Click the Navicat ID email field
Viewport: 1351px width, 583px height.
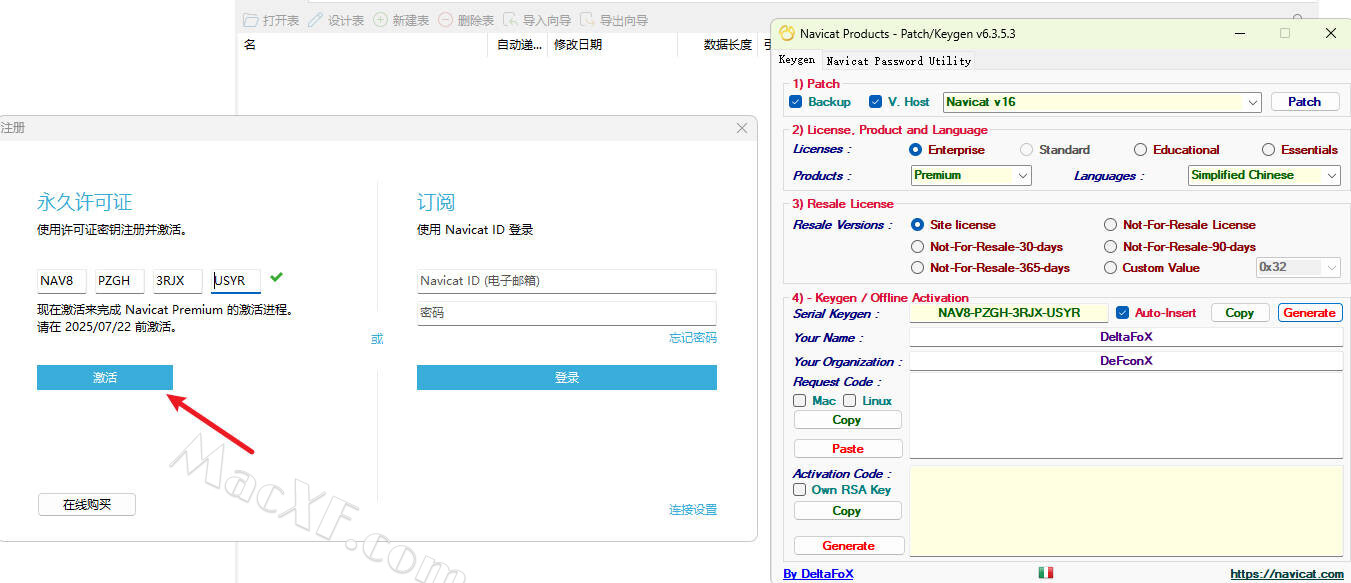pos(567,281)
